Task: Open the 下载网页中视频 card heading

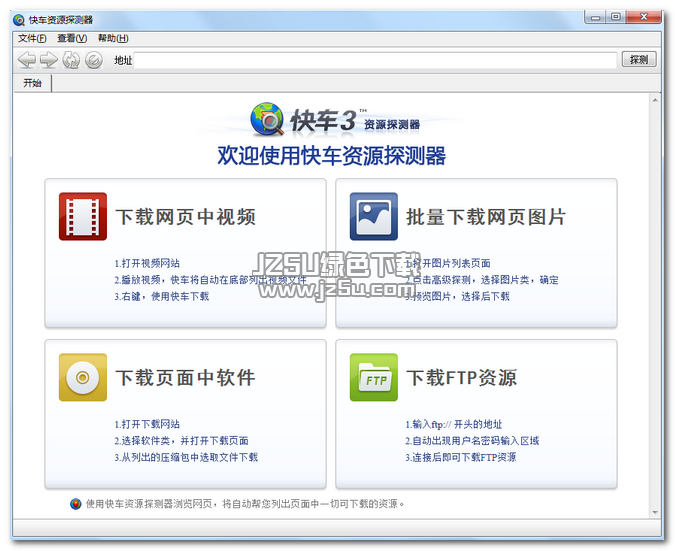Action: (186, 217)
